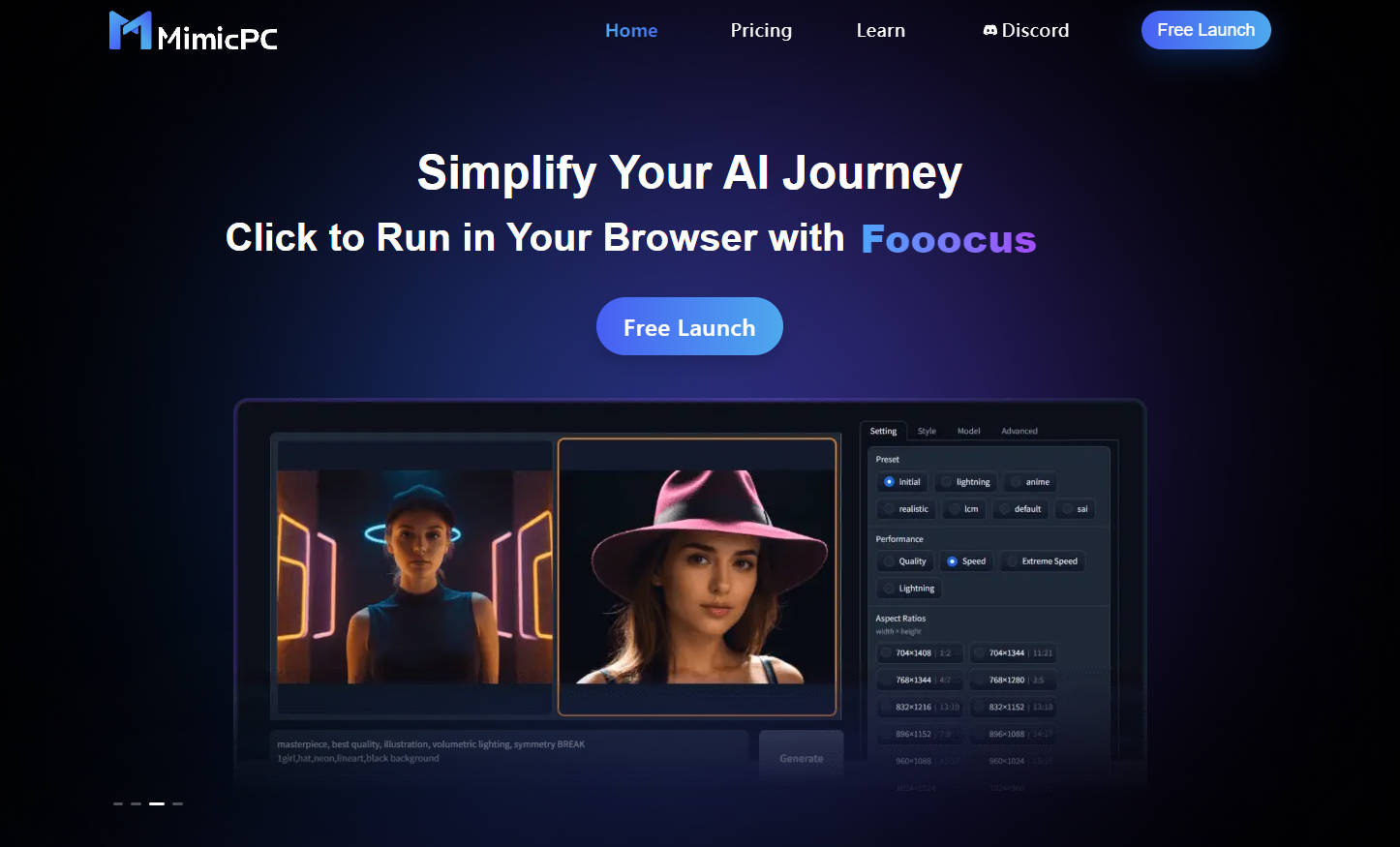Go to the Home page
This screenshot has height=847, width=1400.
coord(631,30)
